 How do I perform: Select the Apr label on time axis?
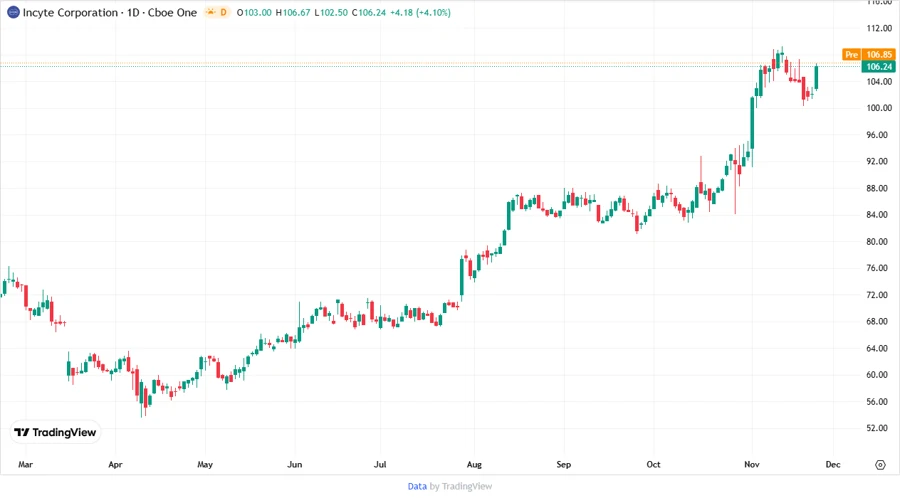(x=115, y=464)
